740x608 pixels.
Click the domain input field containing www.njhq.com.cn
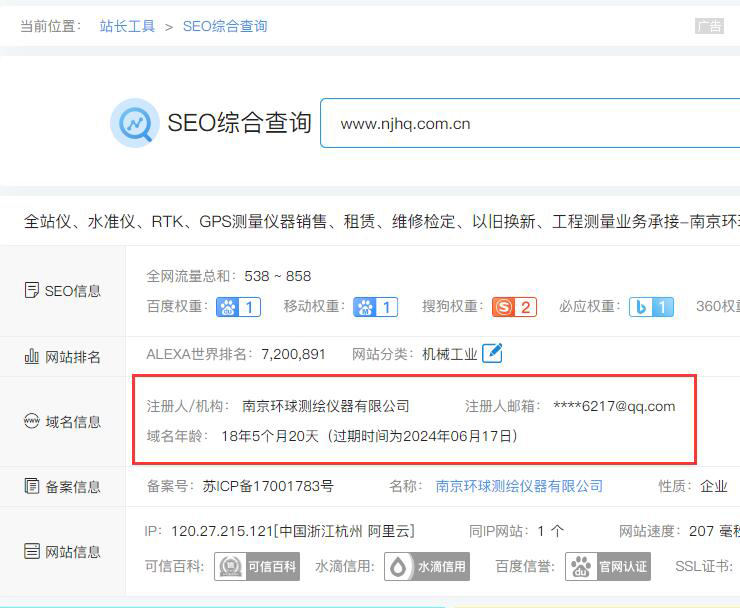pyautogui.click(x=530, y=124)
